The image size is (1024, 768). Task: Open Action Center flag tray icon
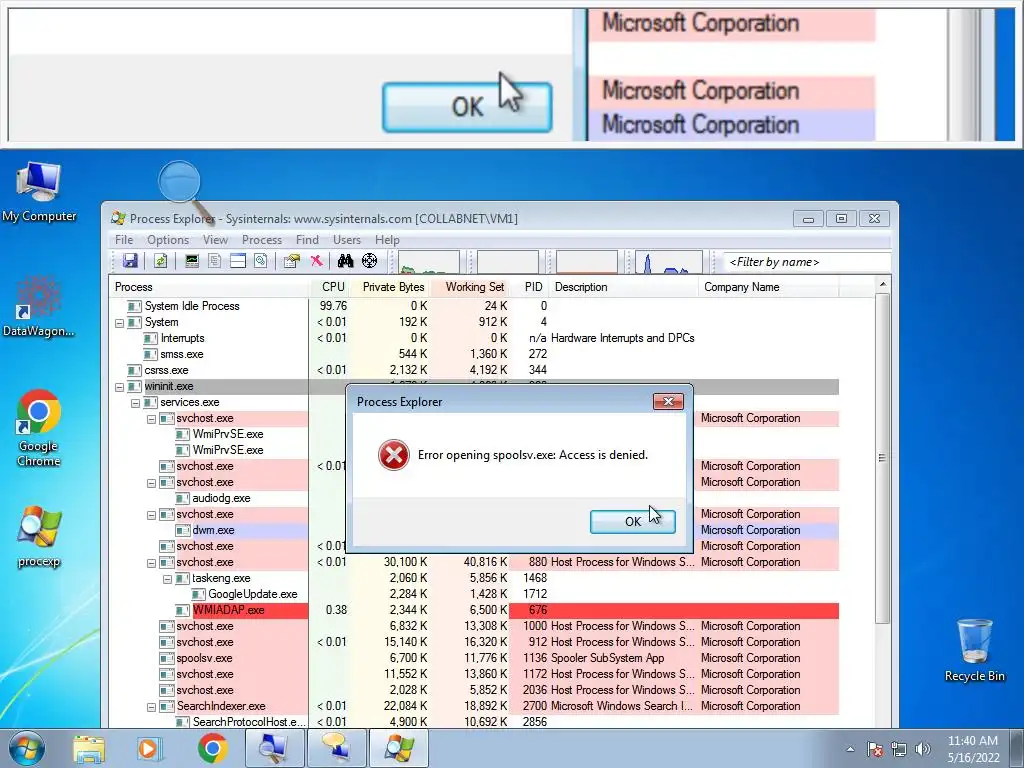[x=875, y=749]
